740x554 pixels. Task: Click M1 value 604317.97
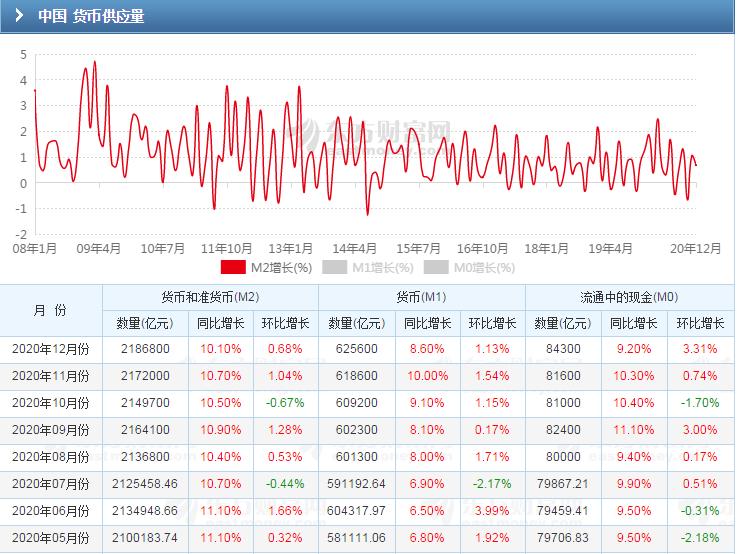pyautogui.click(x=357, y=511)
